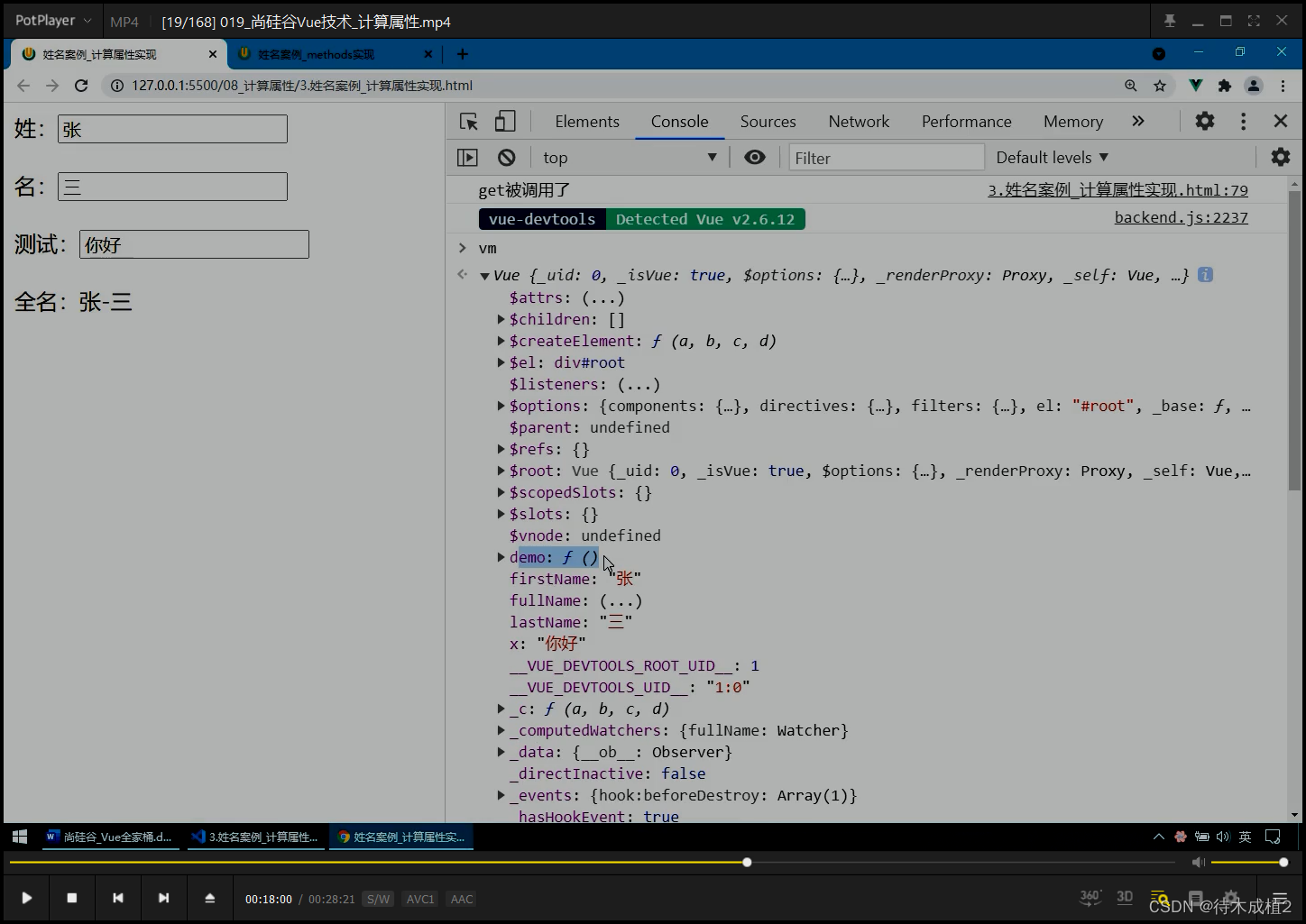Expand the _computedWatchers property

tap(501, 730)
